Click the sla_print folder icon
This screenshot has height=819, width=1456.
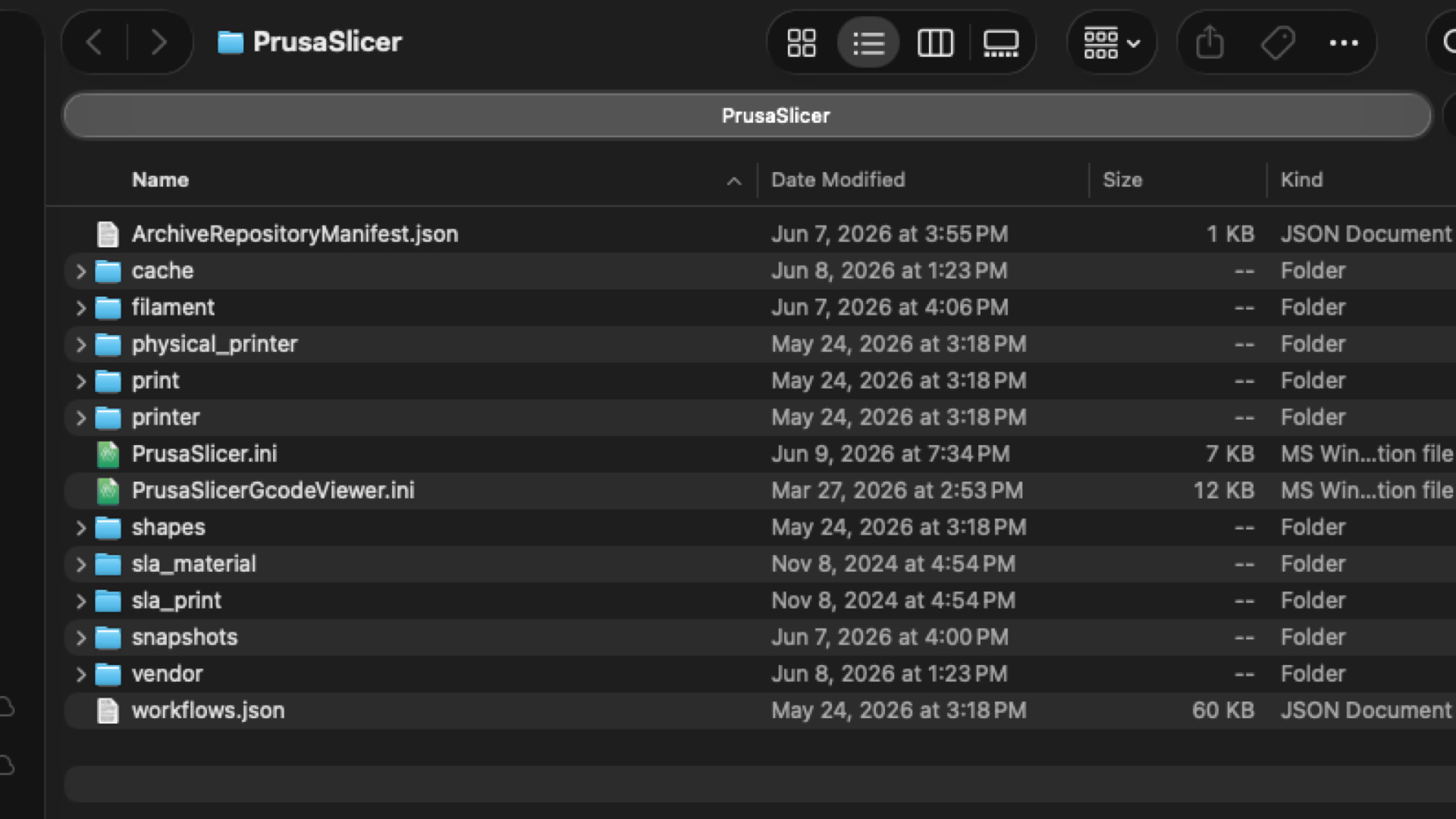pyautogui.click(x=108, y=601)
